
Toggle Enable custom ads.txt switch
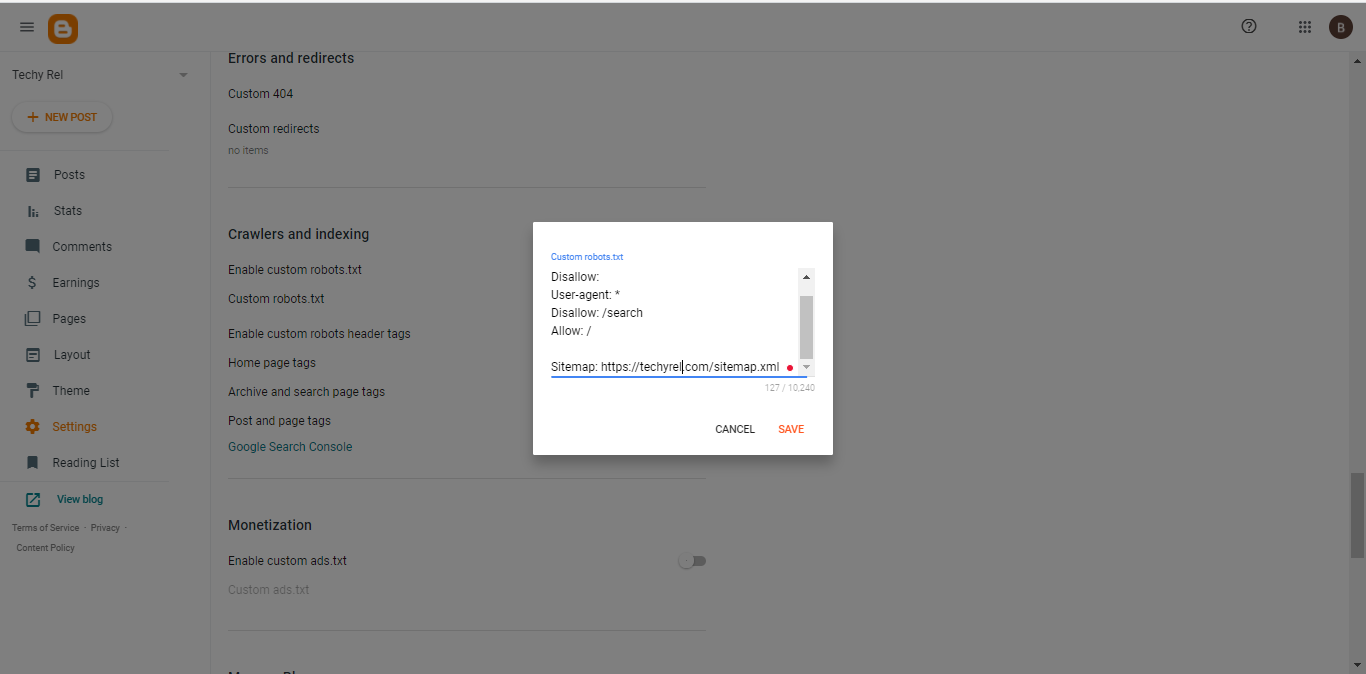692,561
